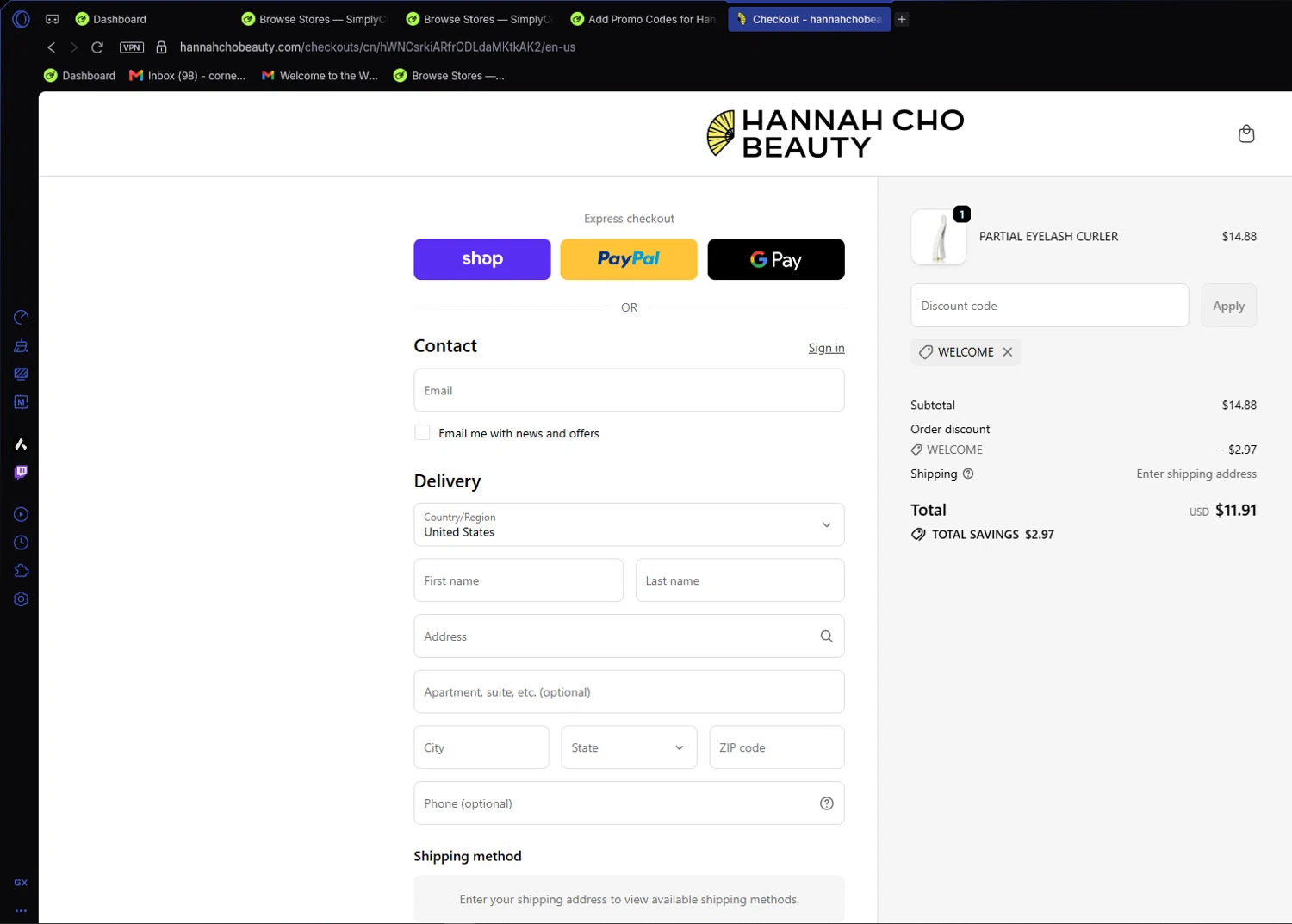
Task: Open Twitch in the sidebar
Action: 22,472
